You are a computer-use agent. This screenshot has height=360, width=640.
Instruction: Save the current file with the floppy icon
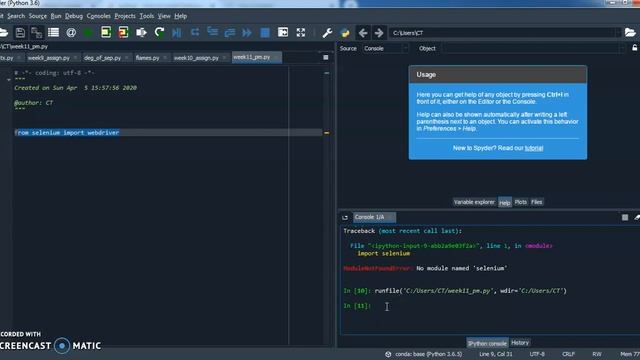pyautogui.click(x=20, y=32)
